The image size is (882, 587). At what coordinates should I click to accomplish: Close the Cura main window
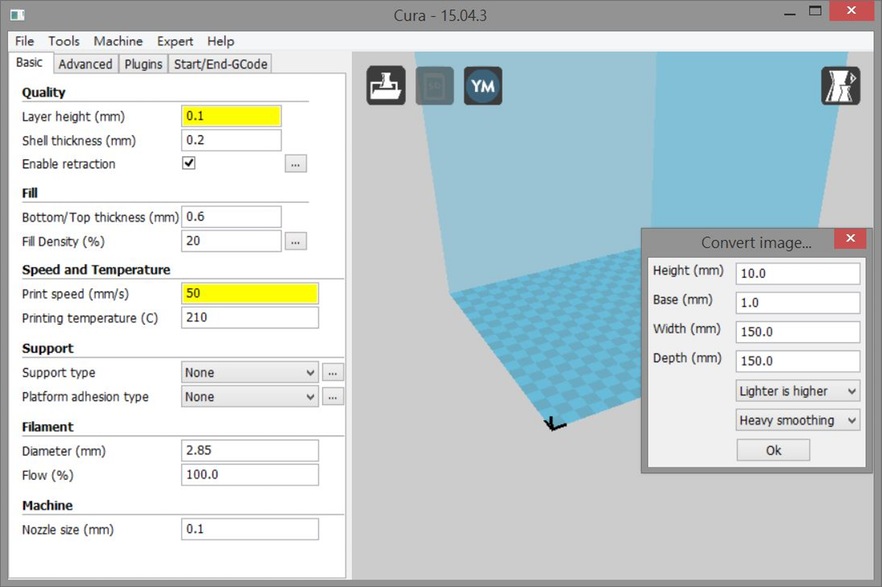851,11
